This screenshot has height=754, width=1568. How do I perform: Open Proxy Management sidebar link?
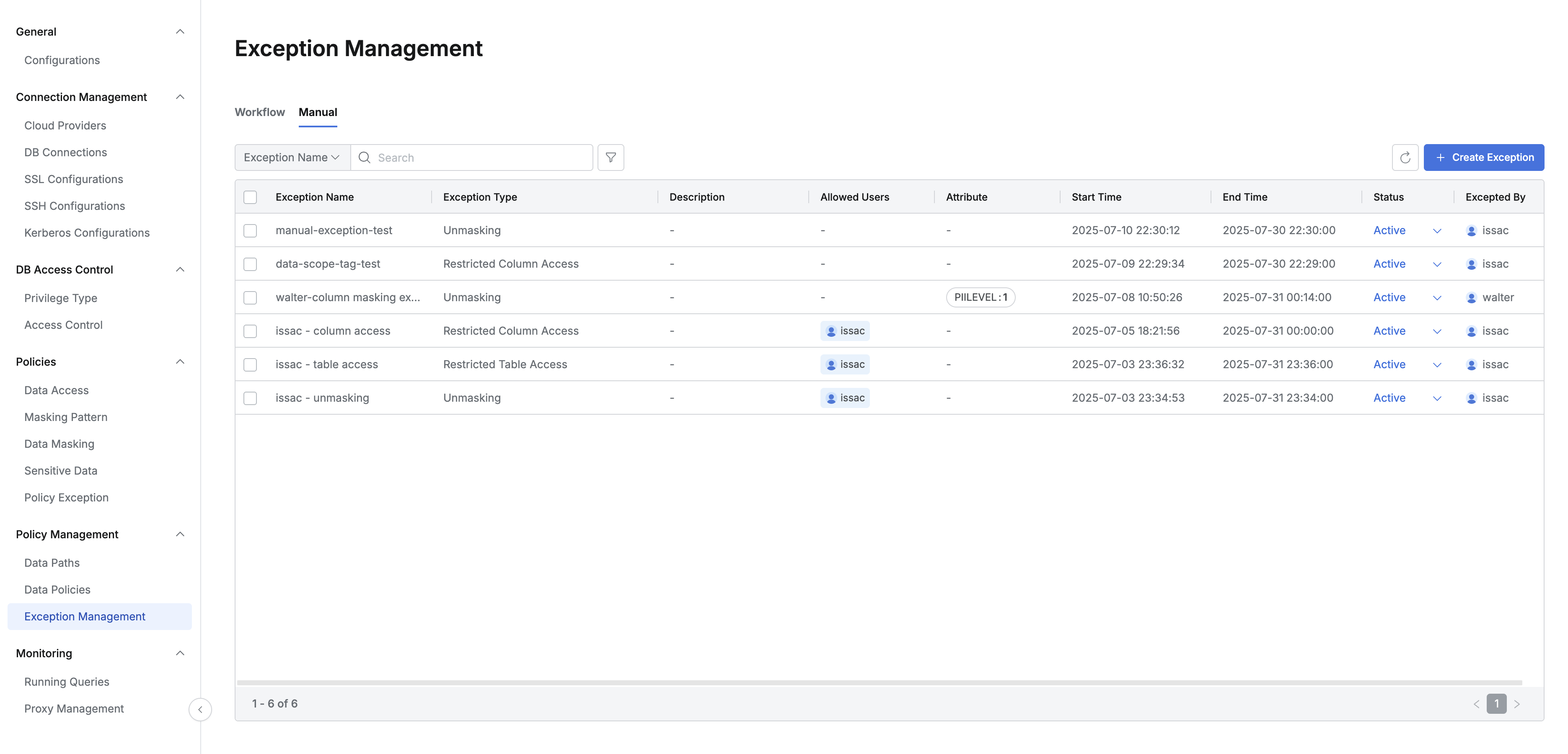(x=74, y=708)
